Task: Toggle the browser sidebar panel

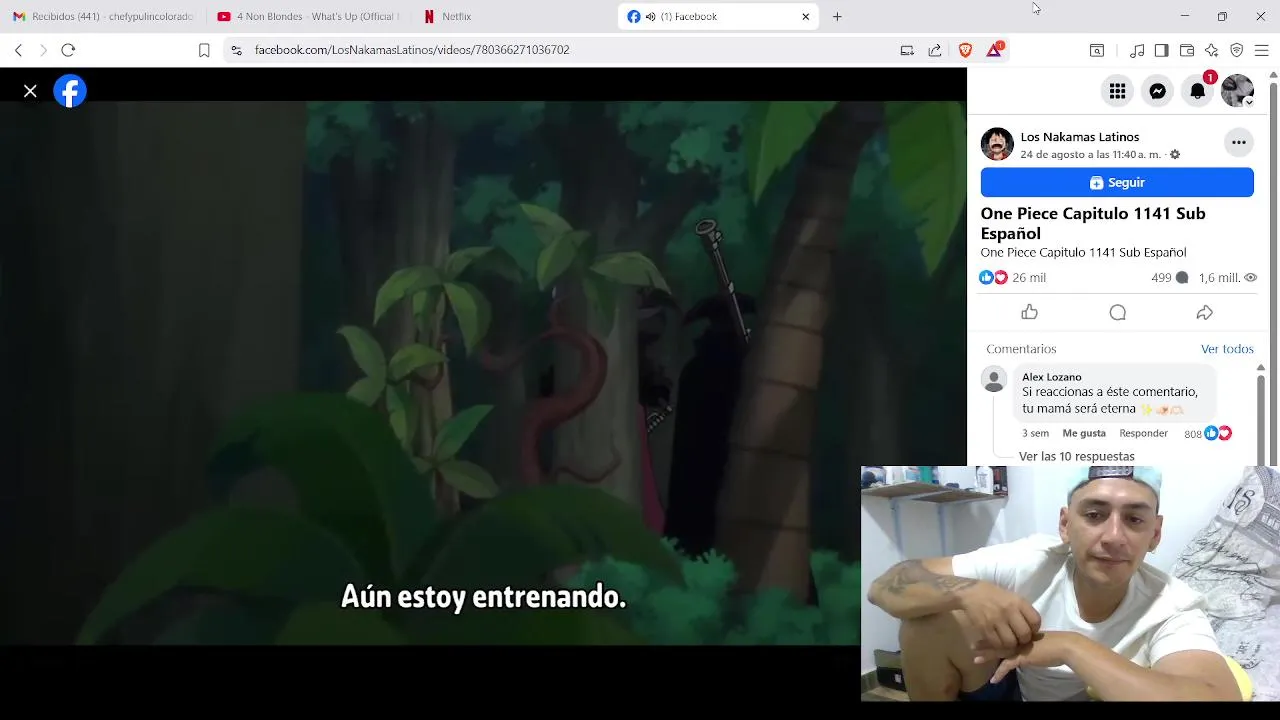Action: point(1161,50)
